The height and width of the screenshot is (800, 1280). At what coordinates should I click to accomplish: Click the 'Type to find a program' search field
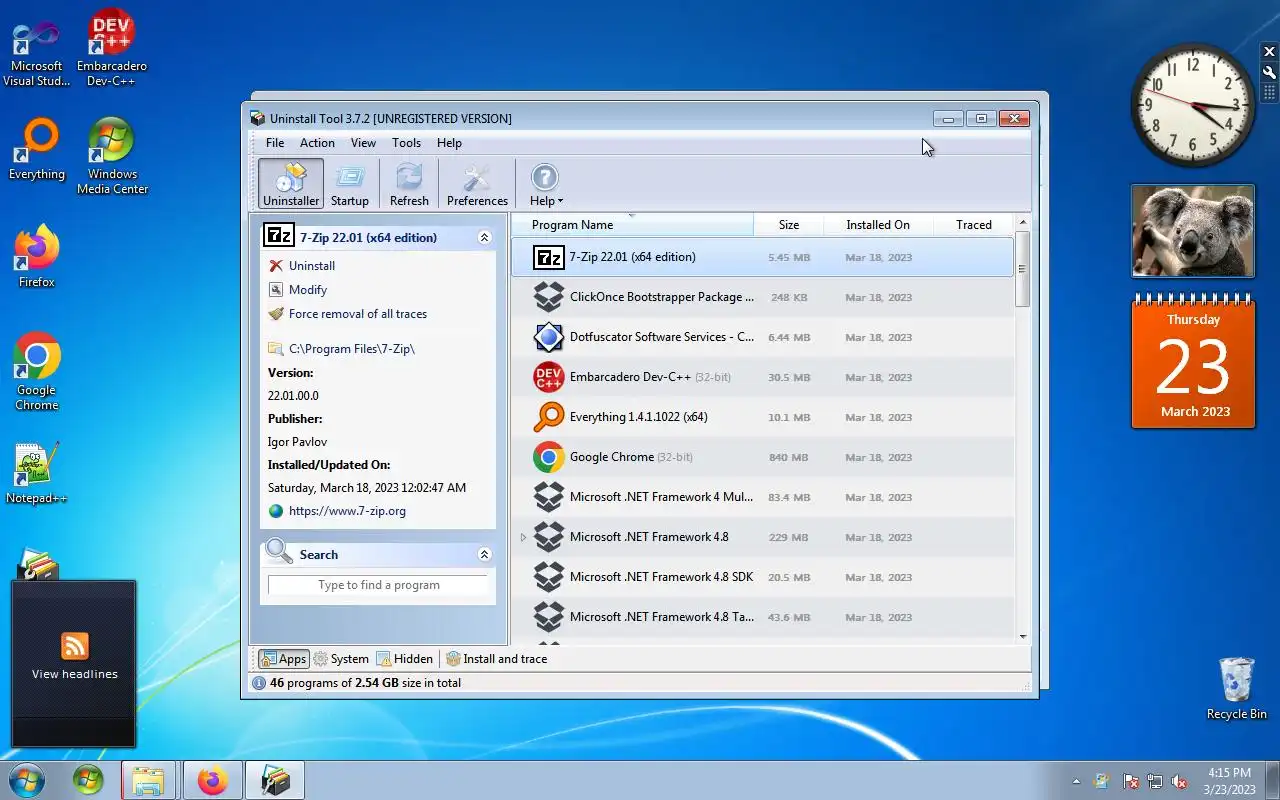(378, 585)
